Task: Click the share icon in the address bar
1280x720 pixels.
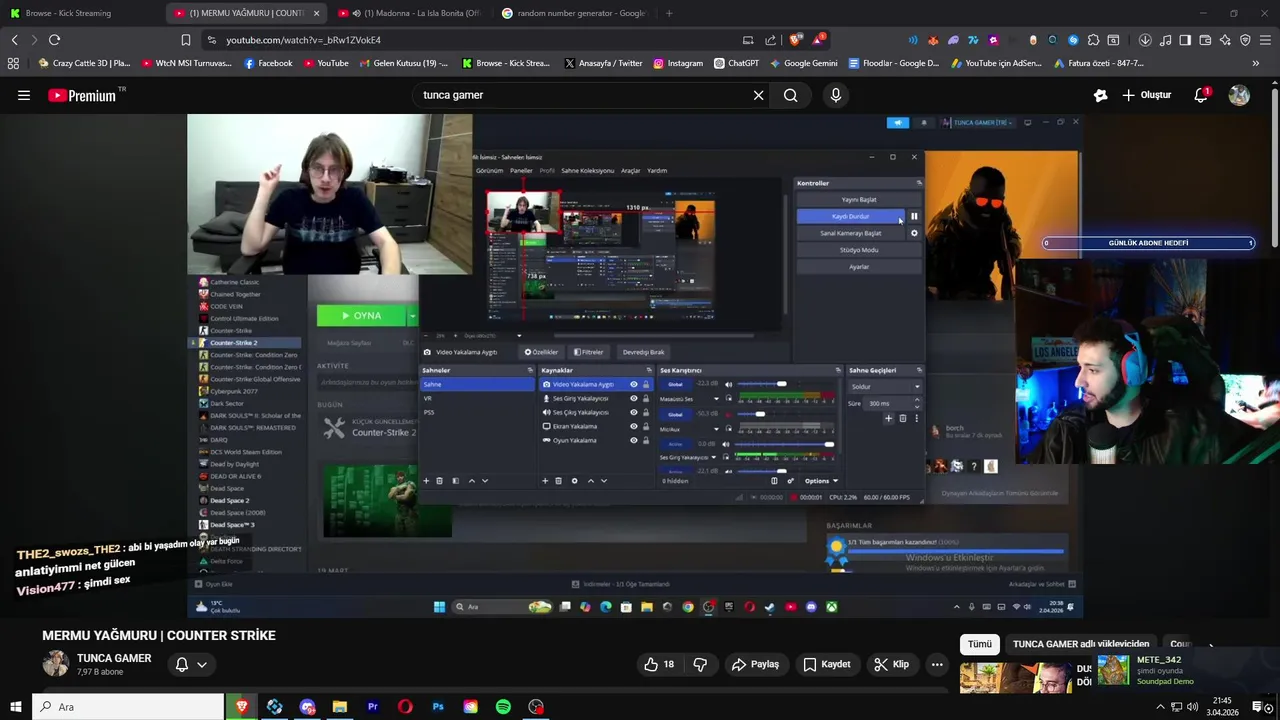Action: pos(771,40)
